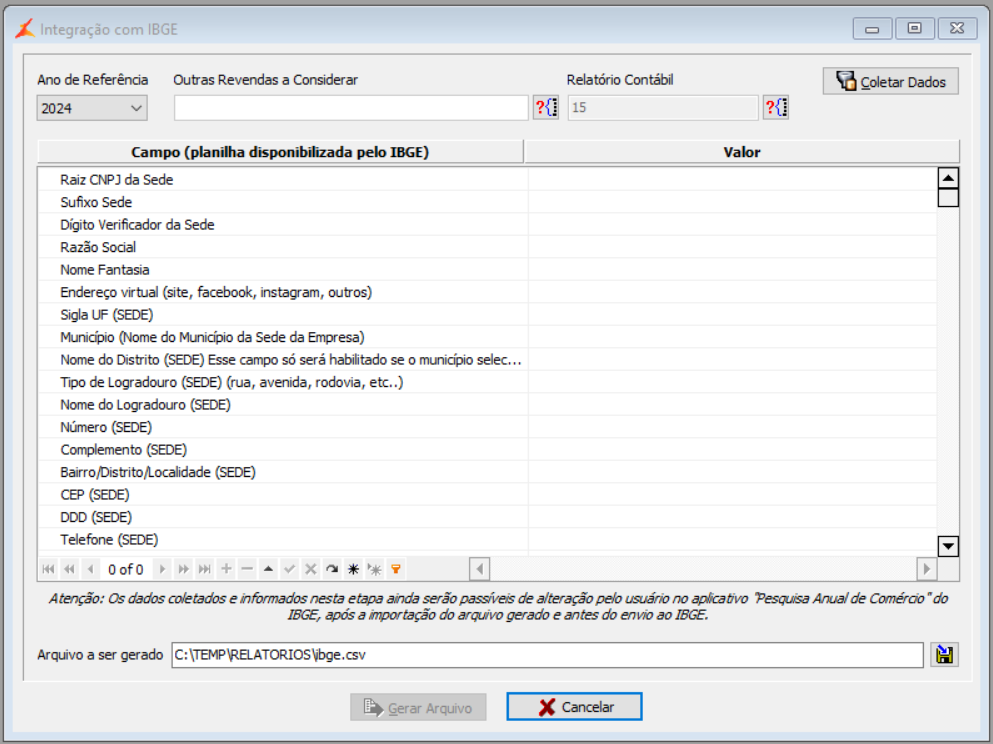Go to previous record arrow

tap(91, 569)
